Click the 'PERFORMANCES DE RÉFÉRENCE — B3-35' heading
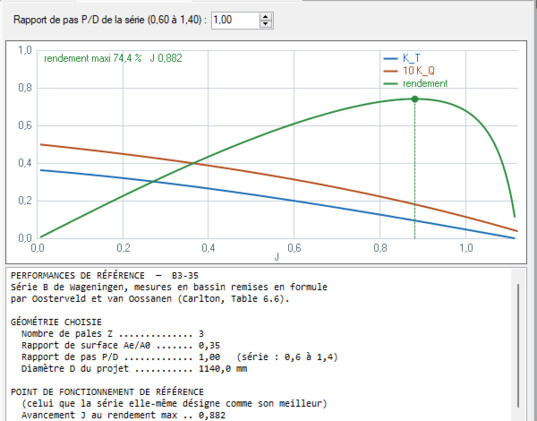Screen dimensions: 537x421 pos(104,275)
